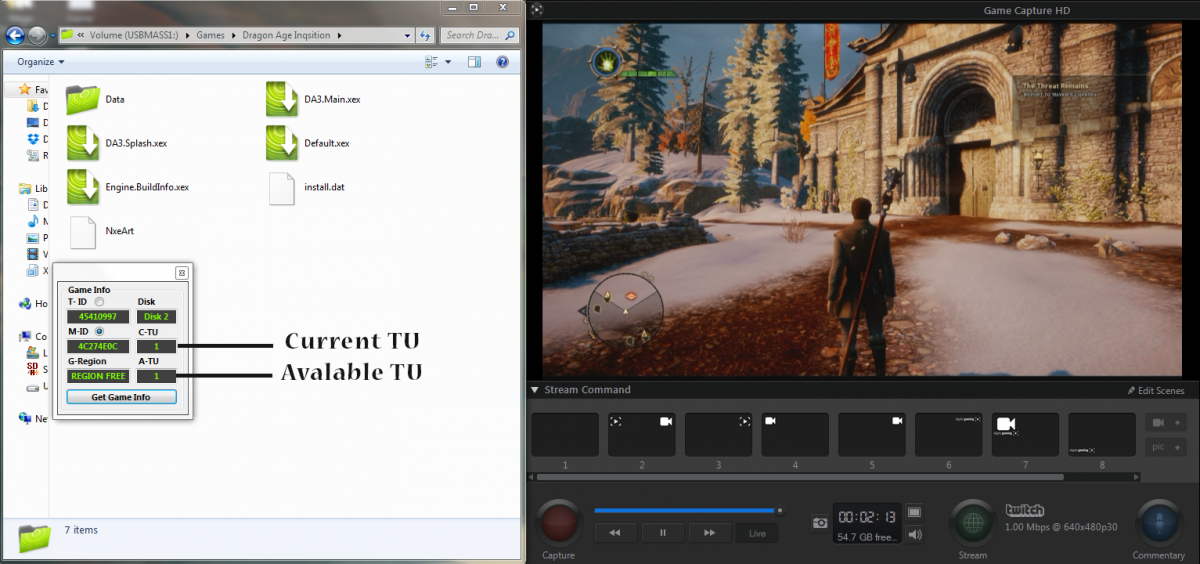This screenshot has height=564, width=1200.
Task: Select scene 4 thumbnail
Action: click(795, 435)
